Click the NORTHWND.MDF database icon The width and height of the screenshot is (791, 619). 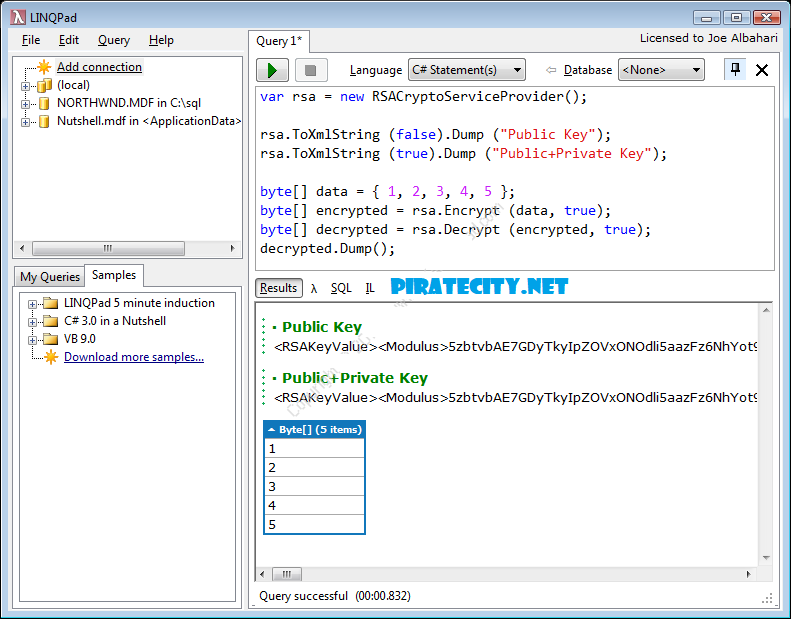click(x=44, y=103)
